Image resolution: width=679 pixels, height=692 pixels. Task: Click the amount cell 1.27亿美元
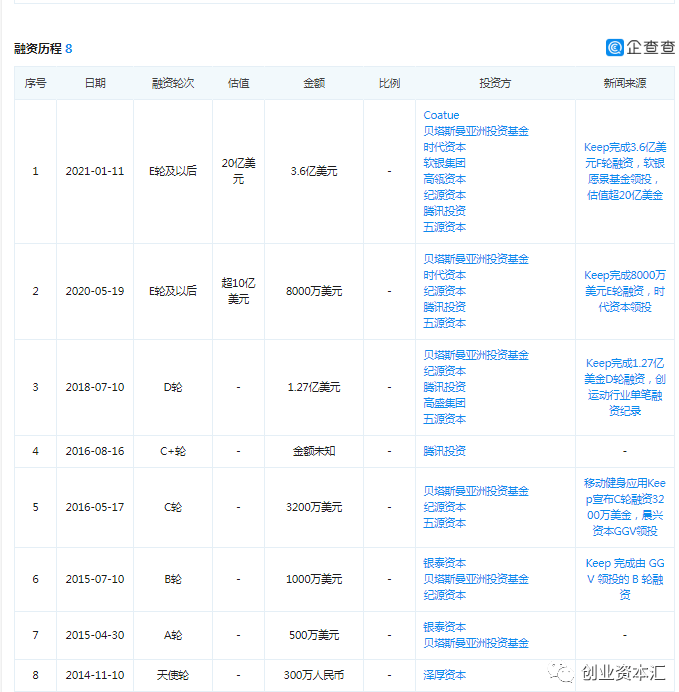point(314,387)
